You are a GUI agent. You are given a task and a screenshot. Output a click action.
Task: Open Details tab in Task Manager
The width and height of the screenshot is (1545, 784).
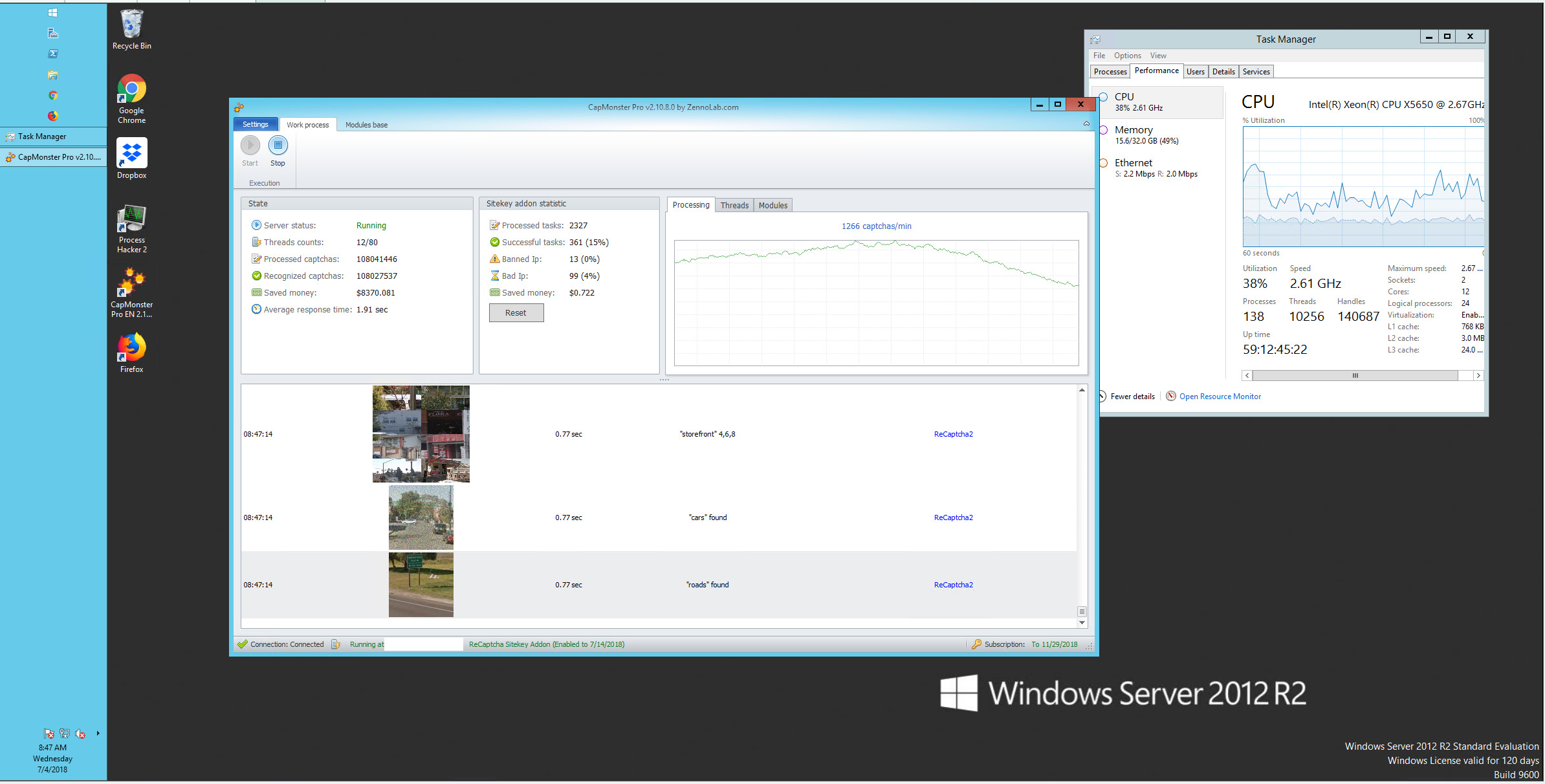pyautogui.click(x=1223, y=72)
